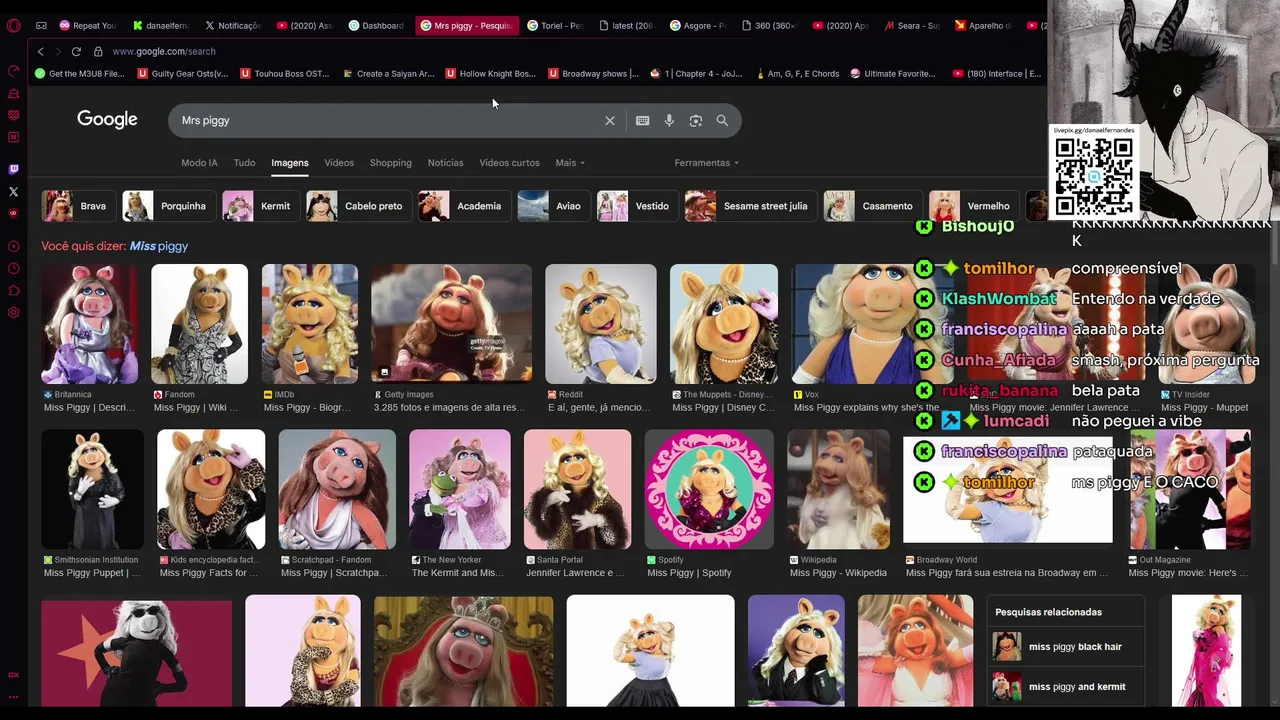1280x720 pixels.
Task: Switch to the Asgore browser tab
Action: pos(698,26)
